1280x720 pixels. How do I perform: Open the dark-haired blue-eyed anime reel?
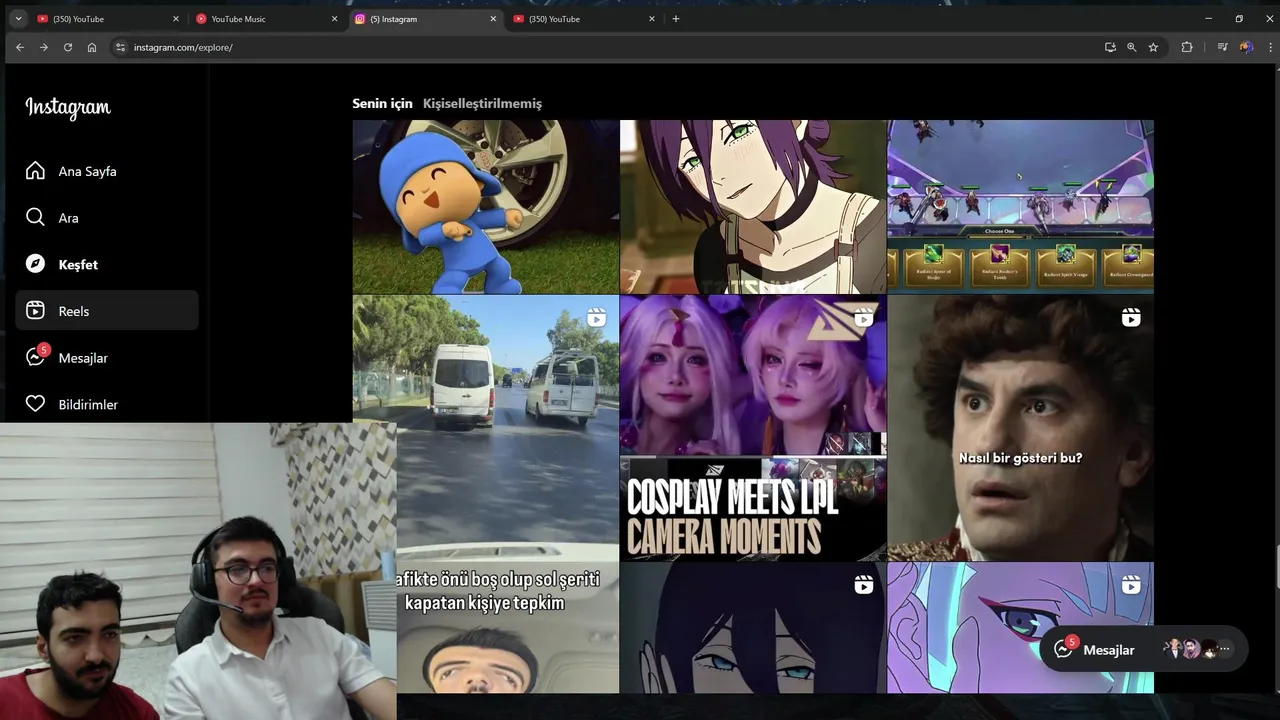pyautogui.click(x=753, y=627)
